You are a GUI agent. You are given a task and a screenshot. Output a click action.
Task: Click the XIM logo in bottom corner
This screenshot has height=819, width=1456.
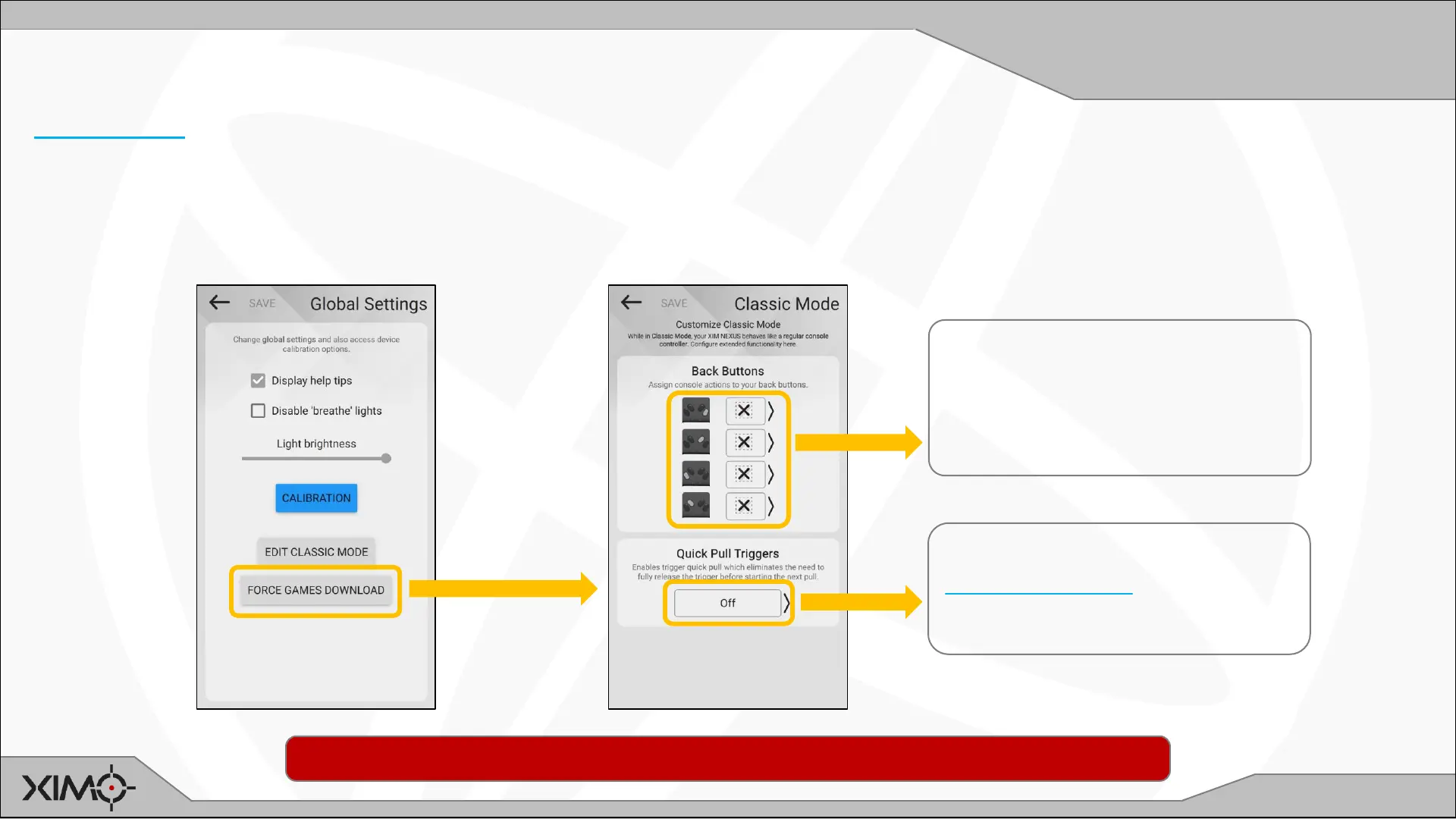(x=78, y=788)
